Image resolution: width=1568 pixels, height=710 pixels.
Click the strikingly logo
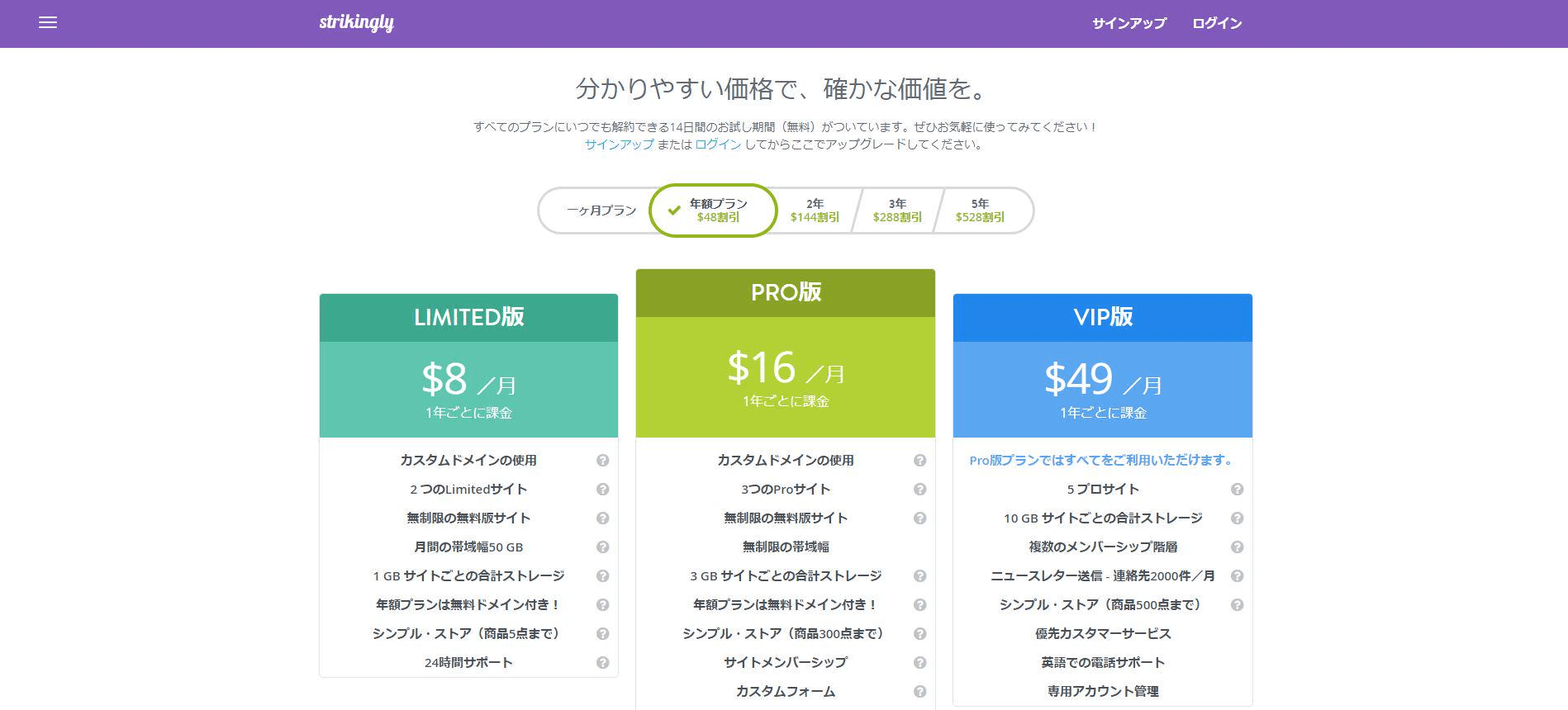click(x=356, y=23)
